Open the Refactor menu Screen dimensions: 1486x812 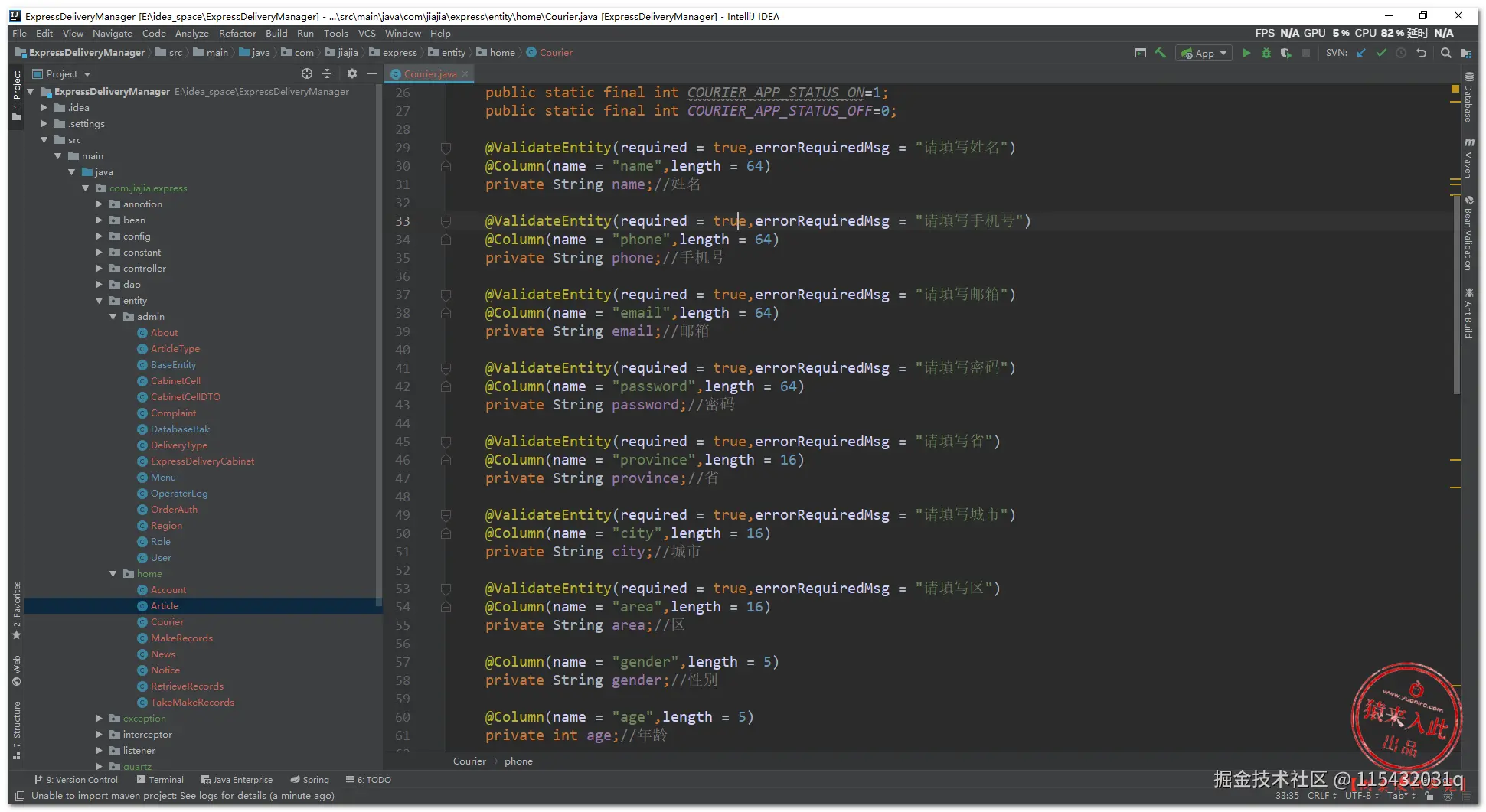[x=237, y=34]
